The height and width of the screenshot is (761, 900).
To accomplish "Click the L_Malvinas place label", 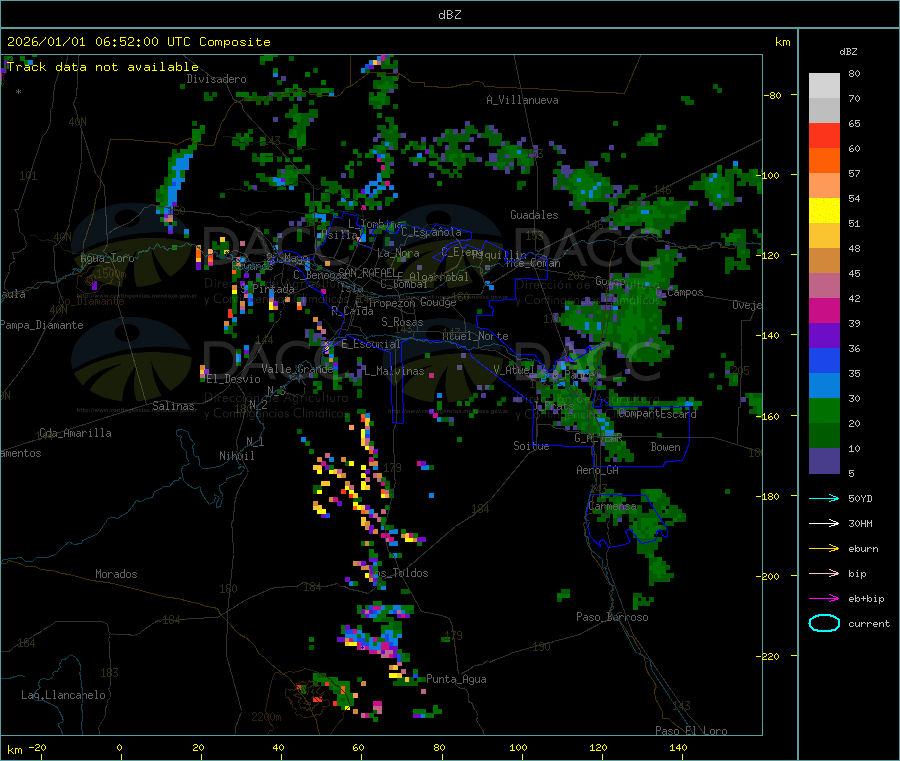I will coord(394,371).
